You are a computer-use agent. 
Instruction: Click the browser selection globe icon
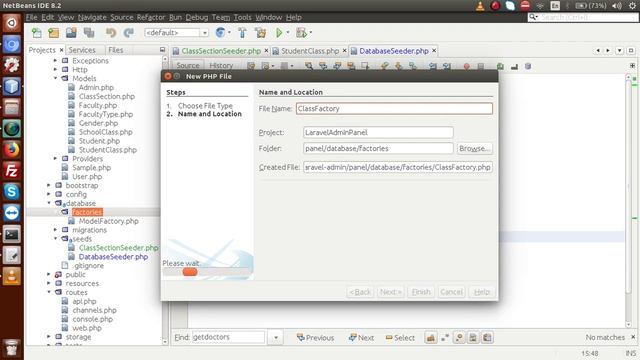point(220,33)
